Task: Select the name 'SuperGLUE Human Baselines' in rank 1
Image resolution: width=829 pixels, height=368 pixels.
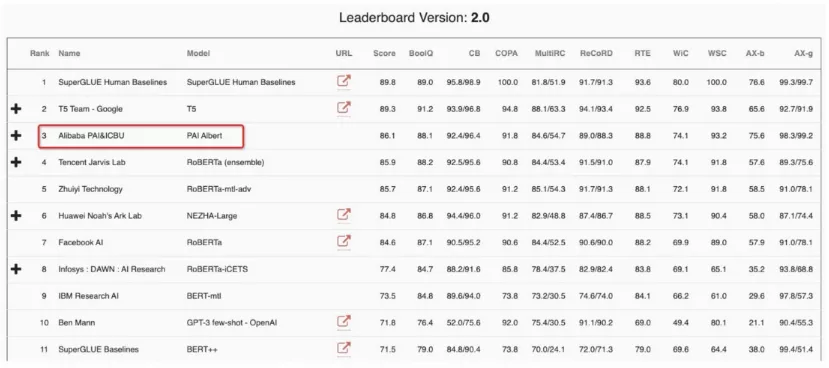Action: pos(113,82)
